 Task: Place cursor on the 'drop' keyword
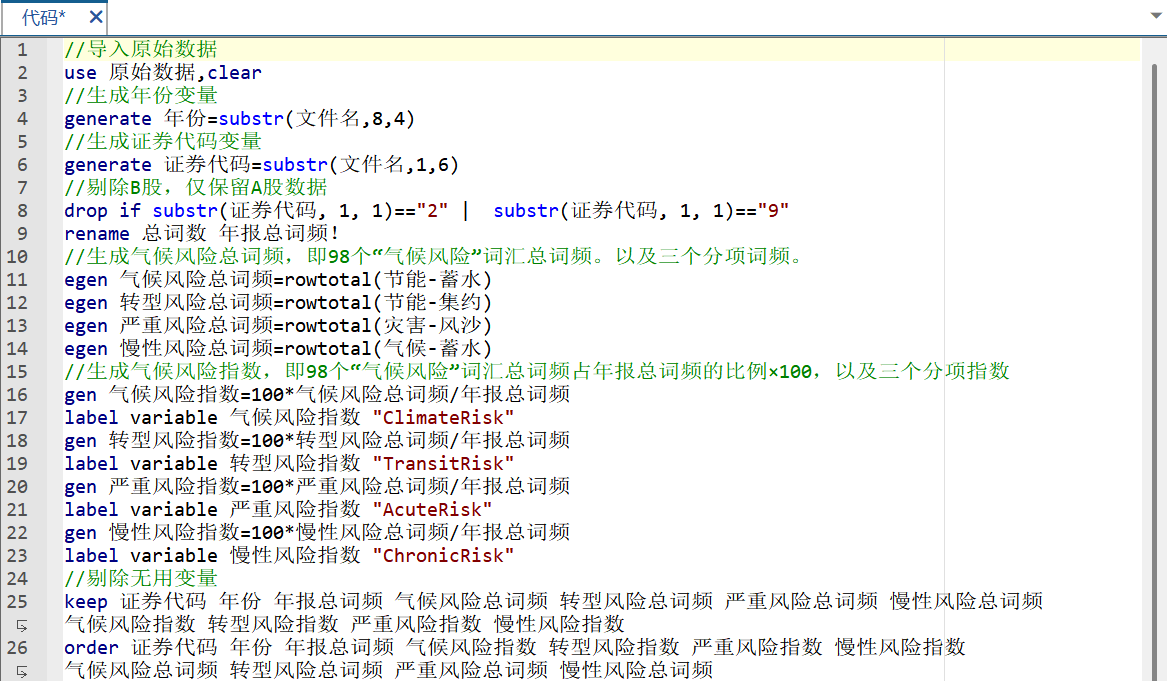(x=86, y=210)
